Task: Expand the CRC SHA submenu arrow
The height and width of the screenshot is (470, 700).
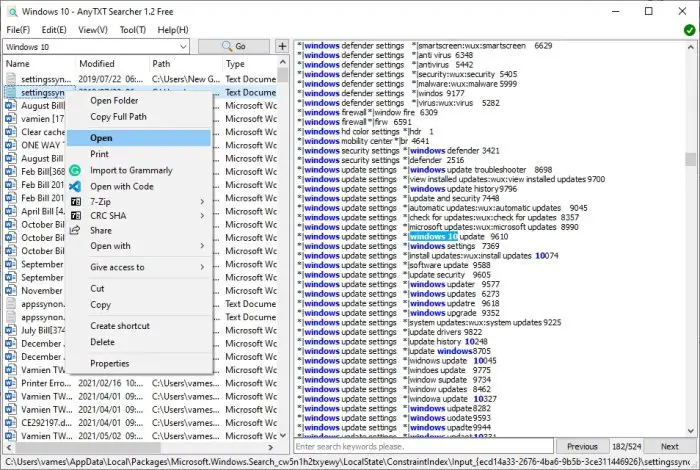Action: pos(202,216)
